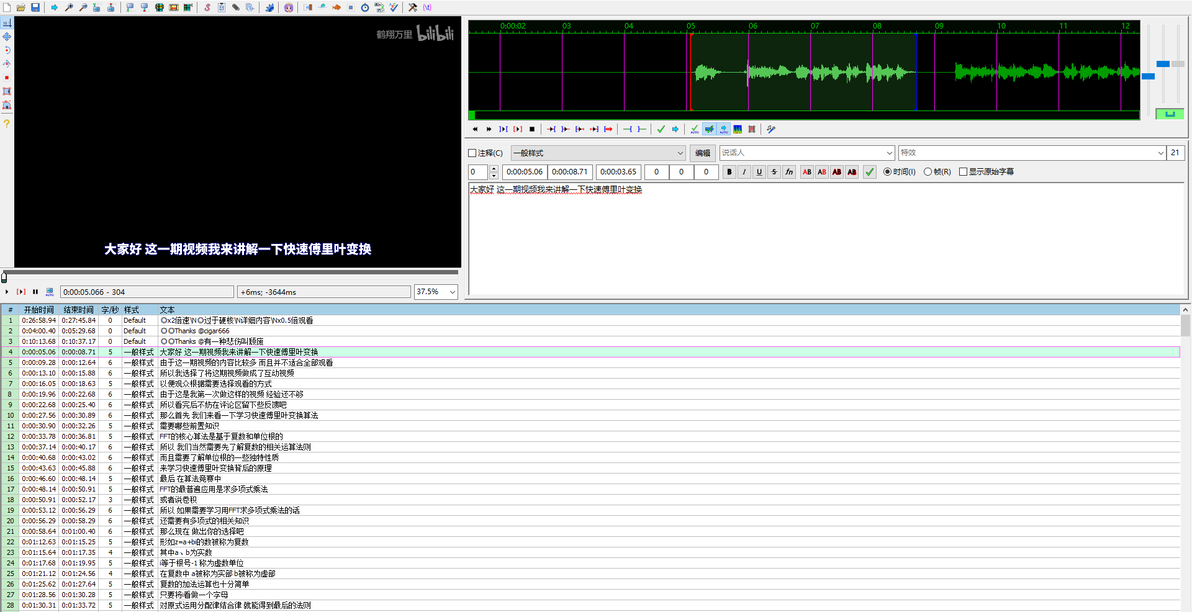
Task: Play current audio line
Action: [x=518, y=129]
